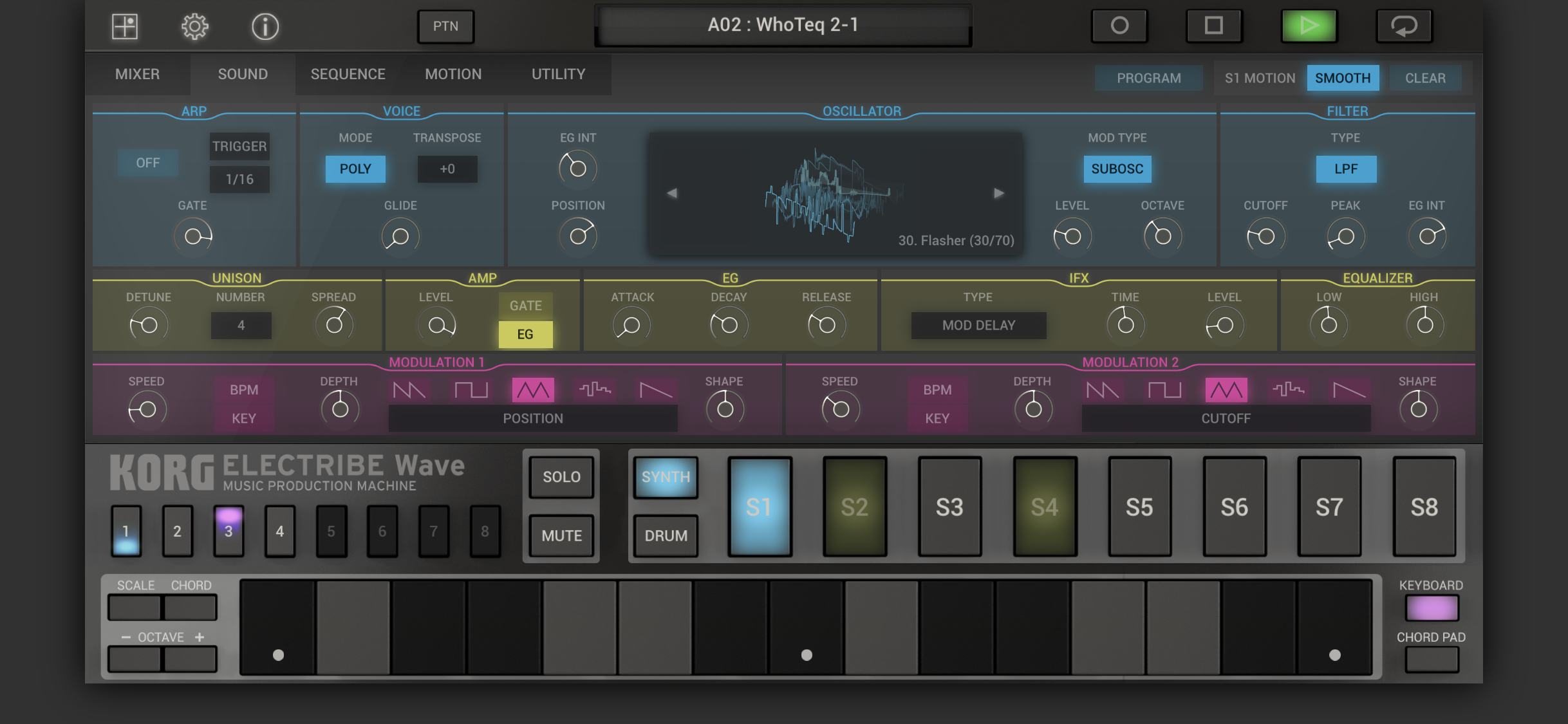Image resolution: width=1568 pixels, height=724 pixels.
Task: Toggle the loop button
Action: point(1404,26)
